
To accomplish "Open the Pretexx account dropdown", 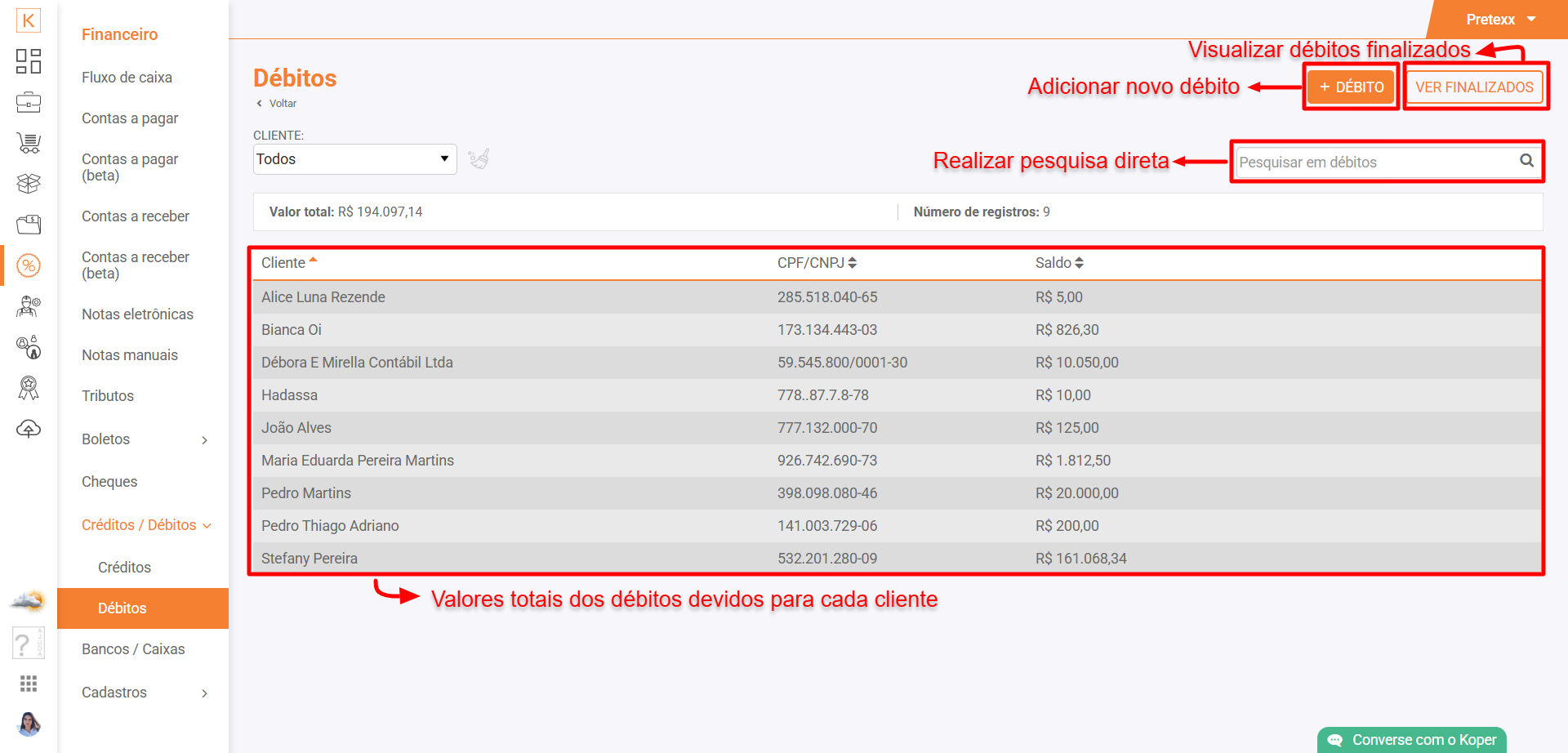I will pyautogui.click(x=1500, y=20).
